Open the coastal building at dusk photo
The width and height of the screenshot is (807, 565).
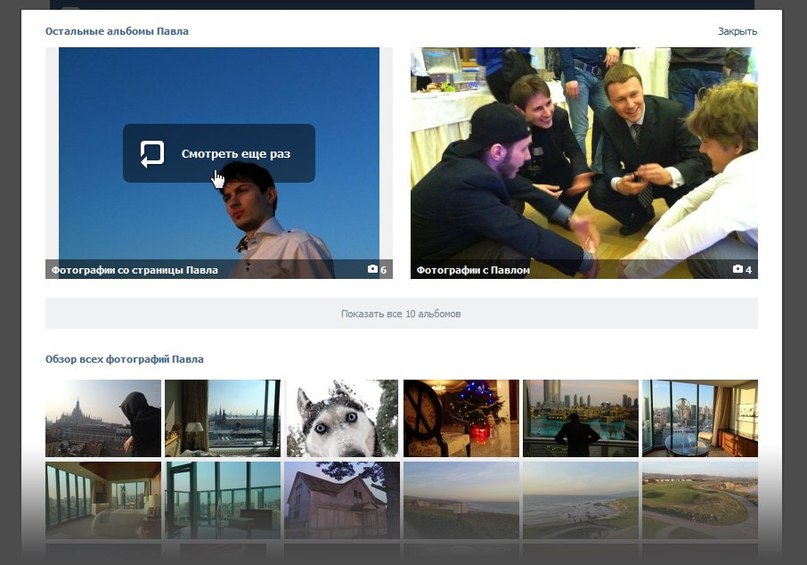(461, 500)
